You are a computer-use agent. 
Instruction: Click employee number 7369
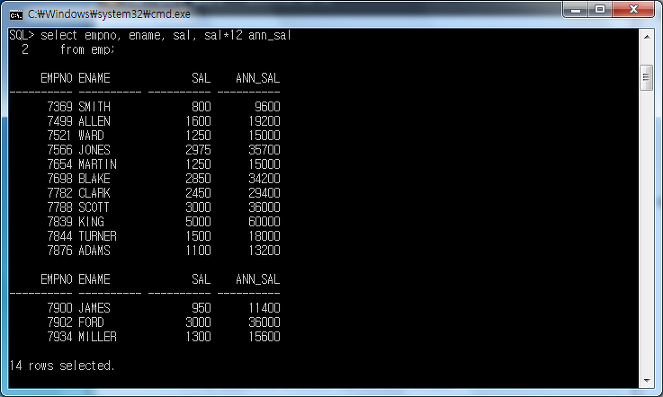(60, 107)
